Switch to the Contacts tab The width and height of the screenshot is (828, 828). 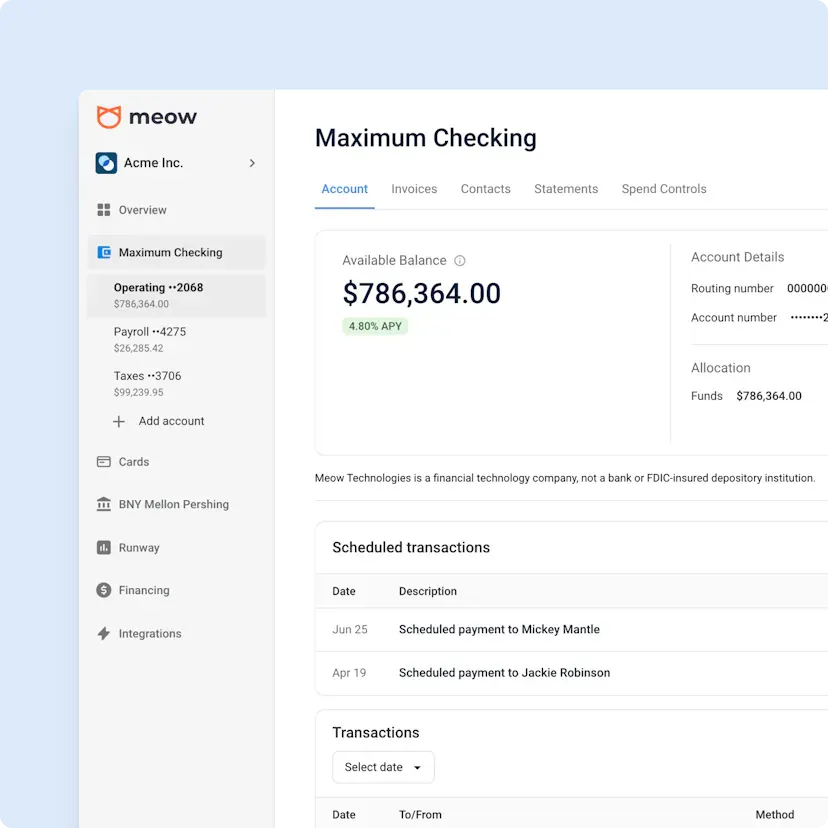point(485,189)
